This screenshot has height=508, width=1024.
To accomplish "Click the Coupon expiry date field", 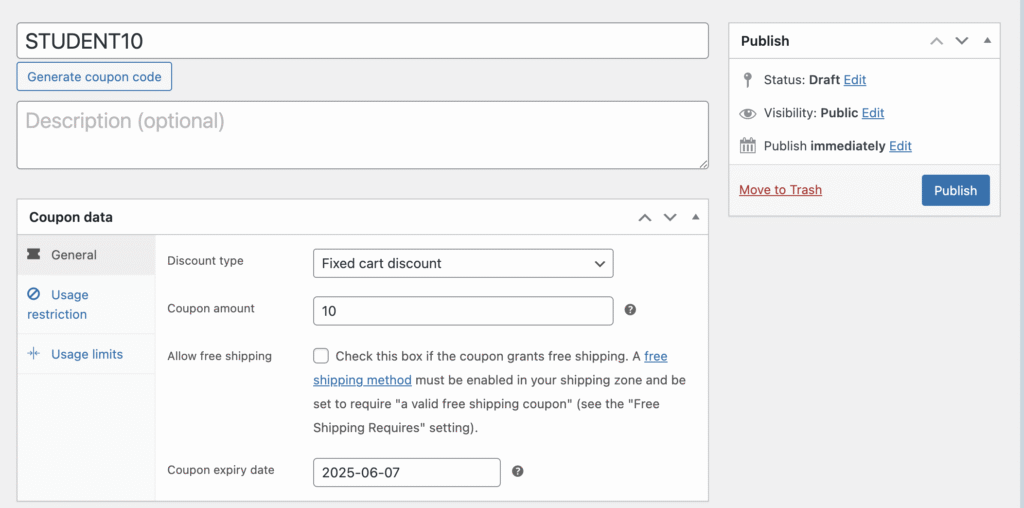I will pos(406,472).
